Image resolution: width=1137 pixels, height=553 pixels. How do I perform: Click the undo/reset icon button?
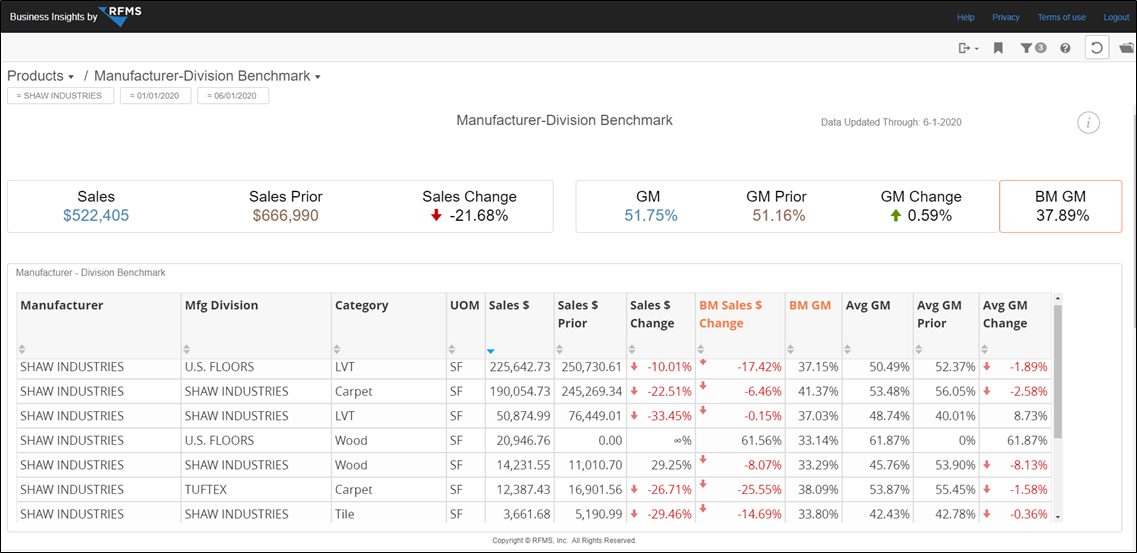pos(1097,48)
